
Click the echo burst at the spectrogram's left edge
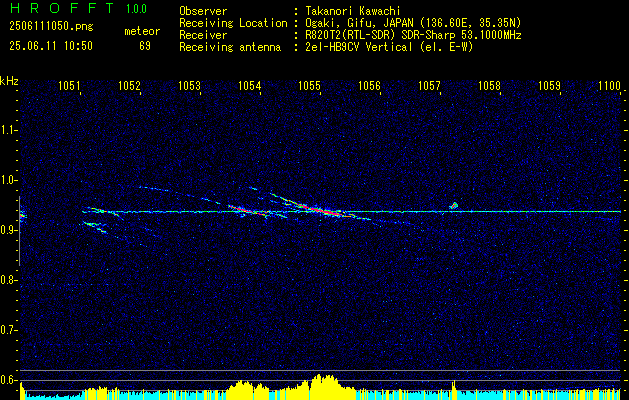(22, 215)
